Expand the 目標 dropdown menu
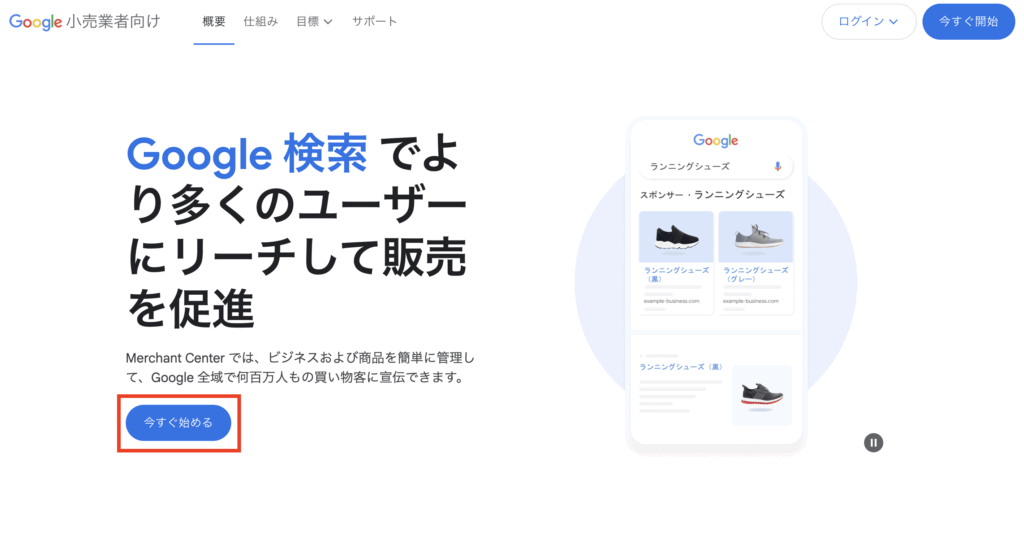 [314, 22]
